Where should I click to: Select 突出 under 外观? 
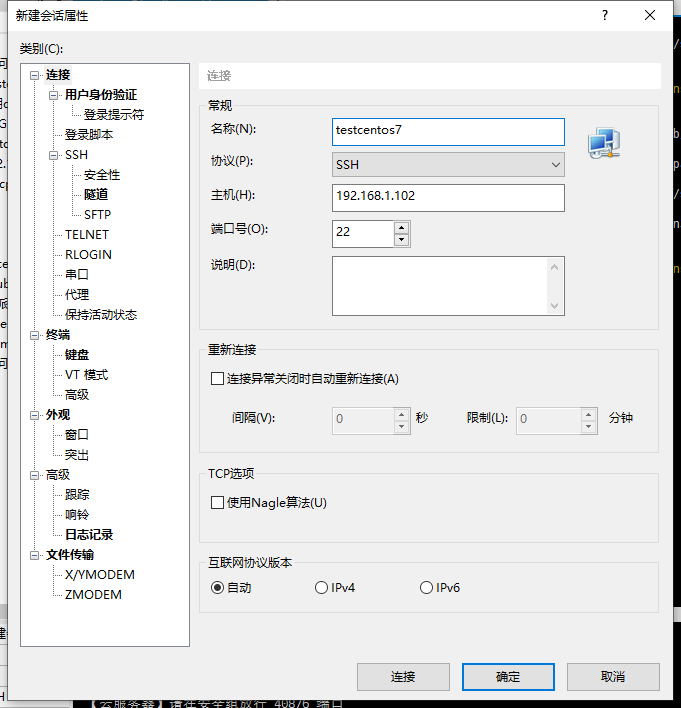76,455
